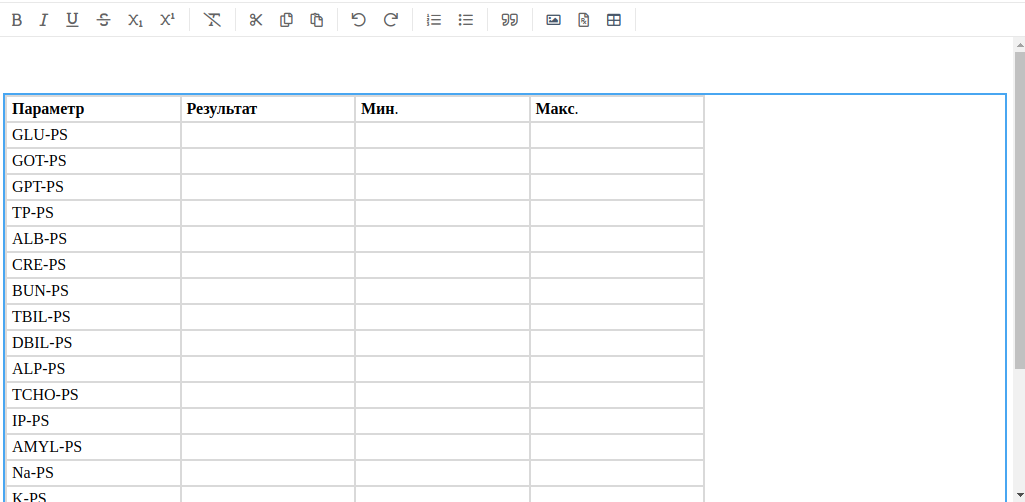1025x502 pixels.
Task: Click the document icon after the image icon
Action: [x=584, y=20]
